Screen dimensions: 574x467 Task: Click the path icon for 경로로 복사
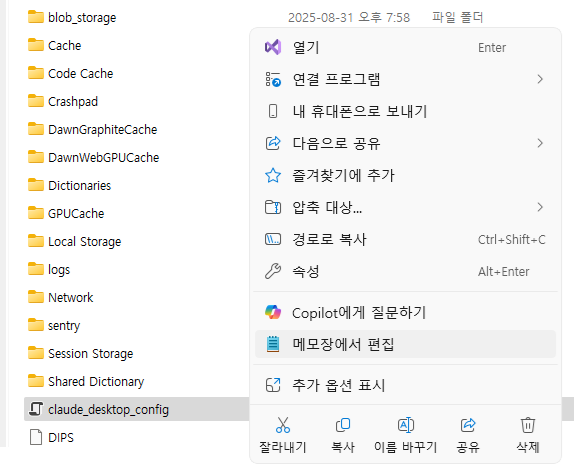pyautogui.click(x=273, y=239)
